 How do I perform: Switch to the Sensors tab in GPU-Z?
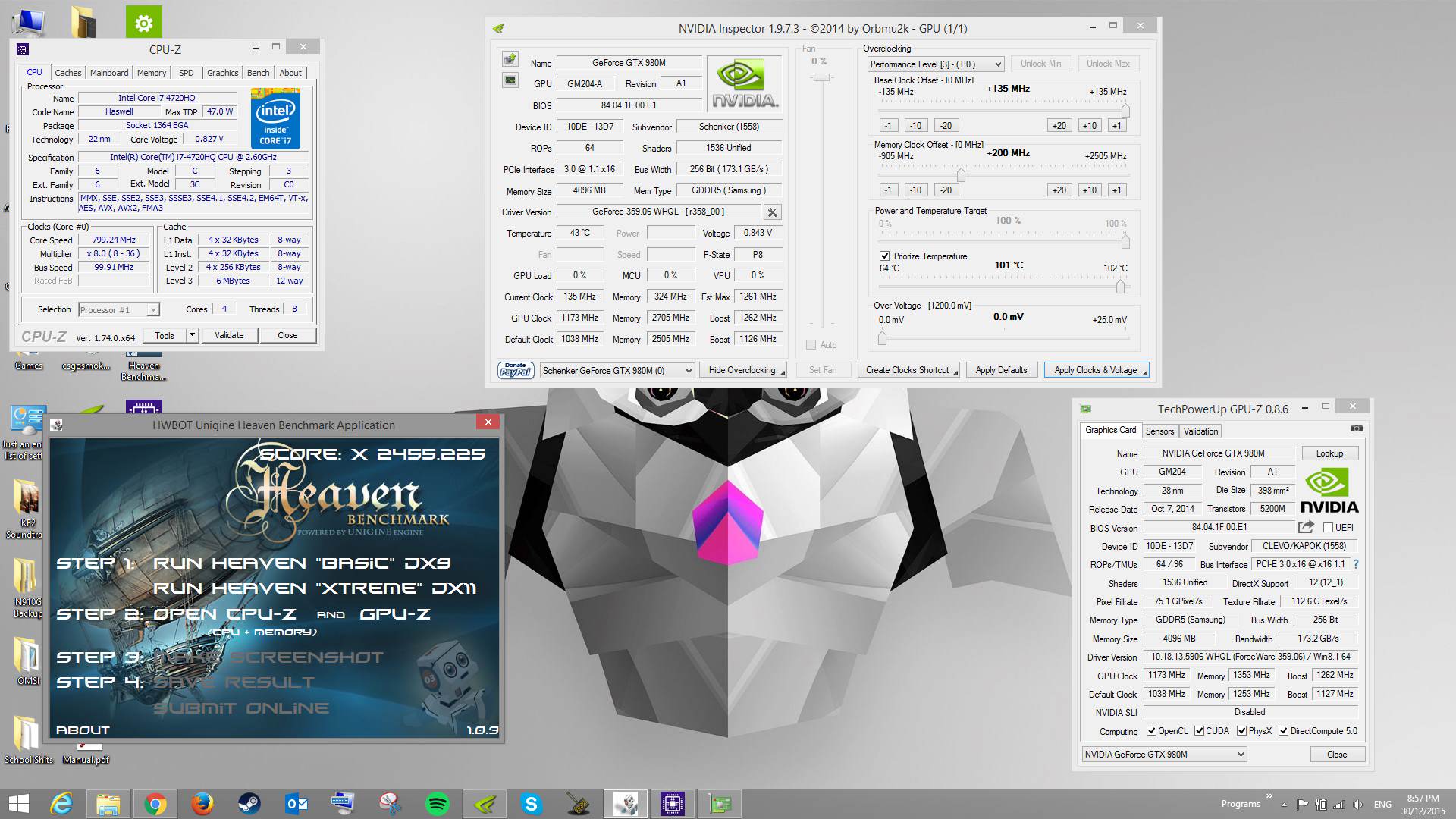coord(1159,431)
